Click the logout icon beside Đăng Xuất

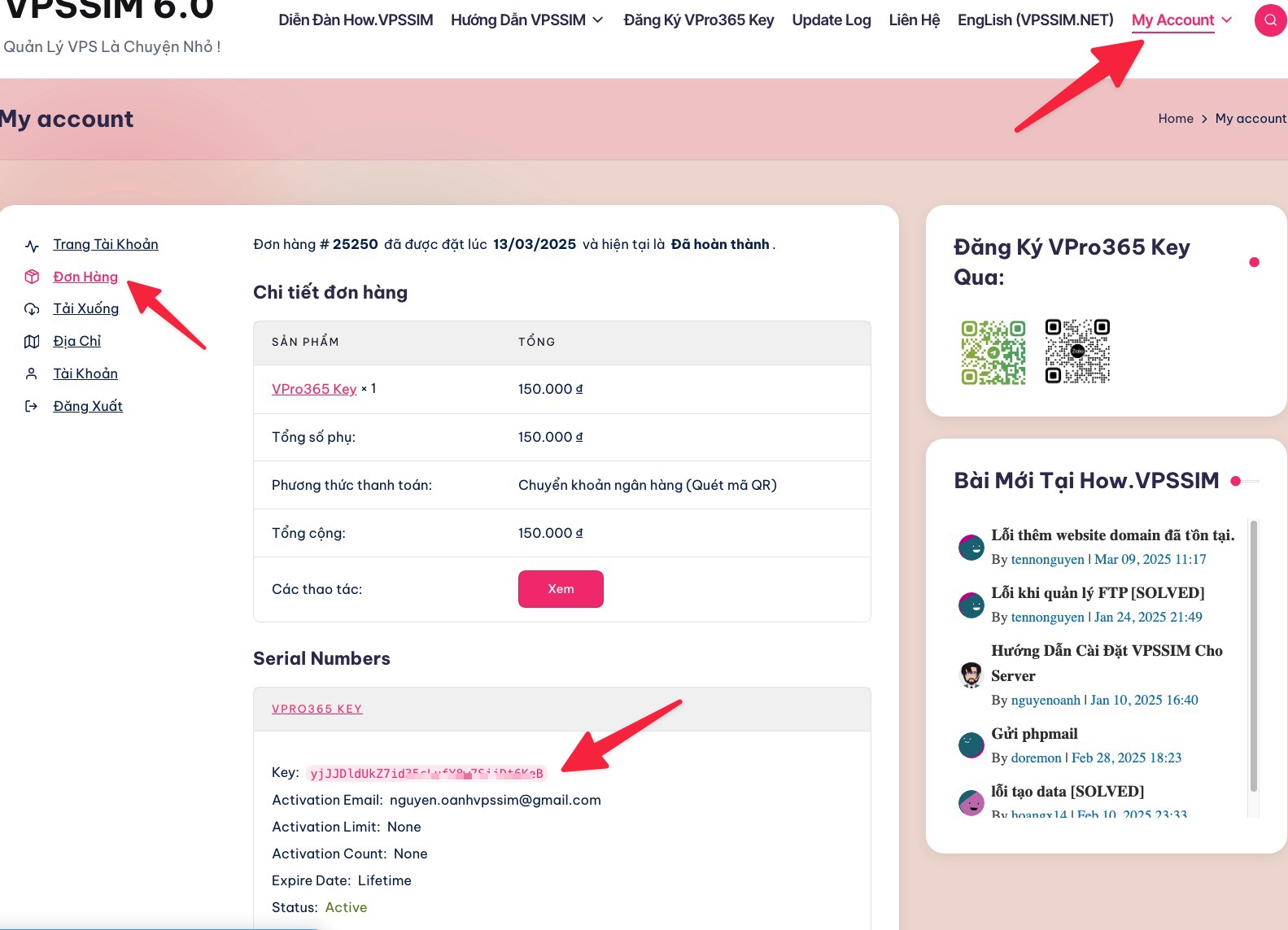pyautogui.click(x=32, y=406)
